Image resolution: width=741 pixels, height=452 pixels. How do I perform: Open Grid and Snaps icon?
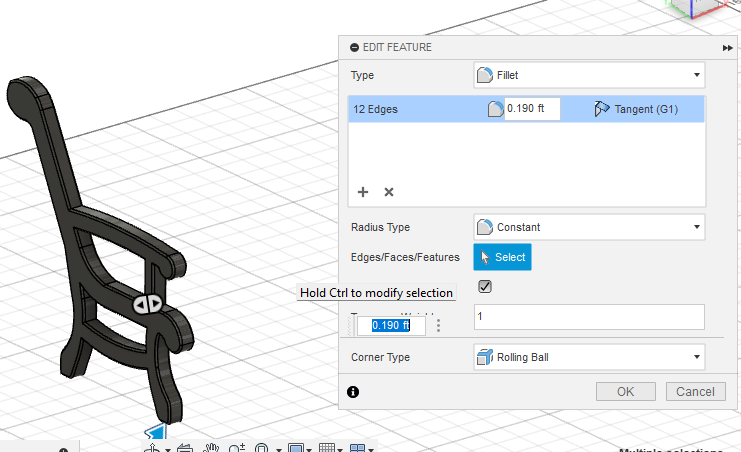(x=327, y=448)
